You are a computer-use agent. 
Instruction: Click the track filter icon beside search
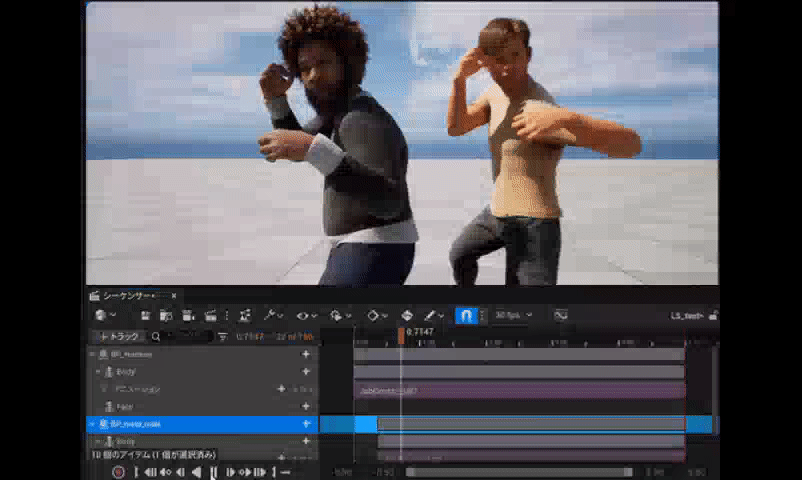(222, 337)
